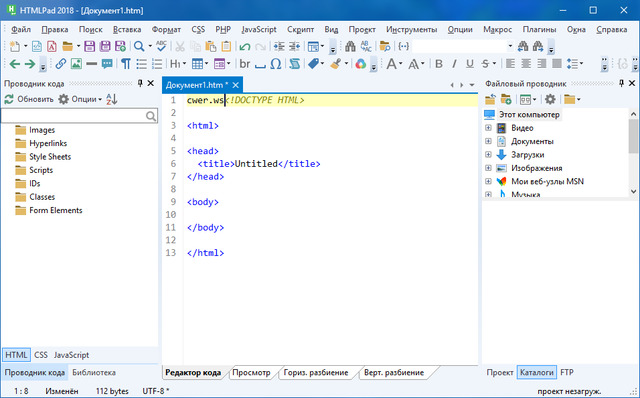The image size is (640, 398).
Task: Open the heading H1 dropdown arrow
Action: pyautogui.click(x=184, y=64)
